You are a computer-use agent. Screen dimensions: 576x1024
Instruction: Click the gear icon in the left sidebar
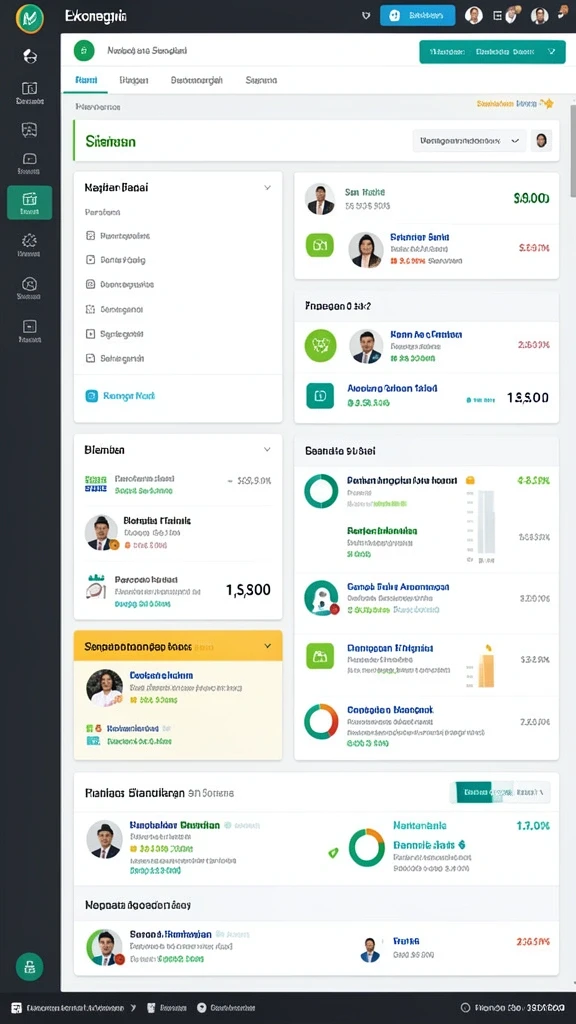point(29,240)
